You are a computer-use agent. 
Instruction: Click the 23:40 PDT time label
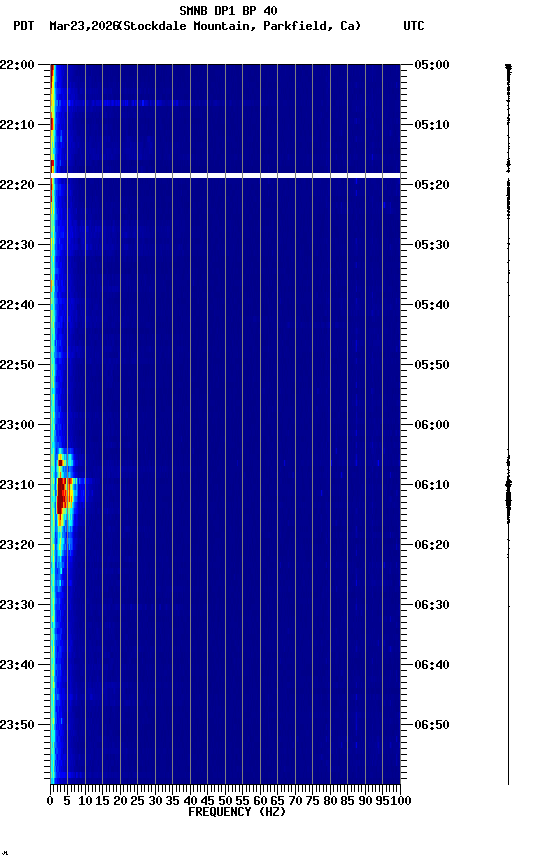(17, 666)
